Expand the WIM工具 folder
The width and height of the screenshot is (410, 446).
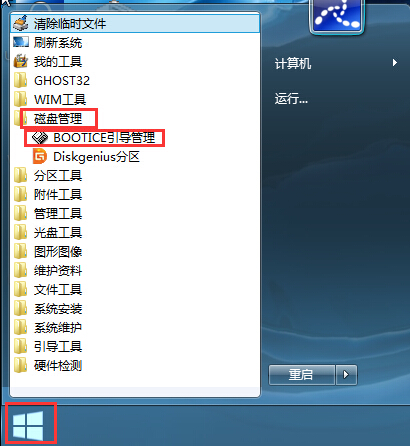click(x=60, y=99)
